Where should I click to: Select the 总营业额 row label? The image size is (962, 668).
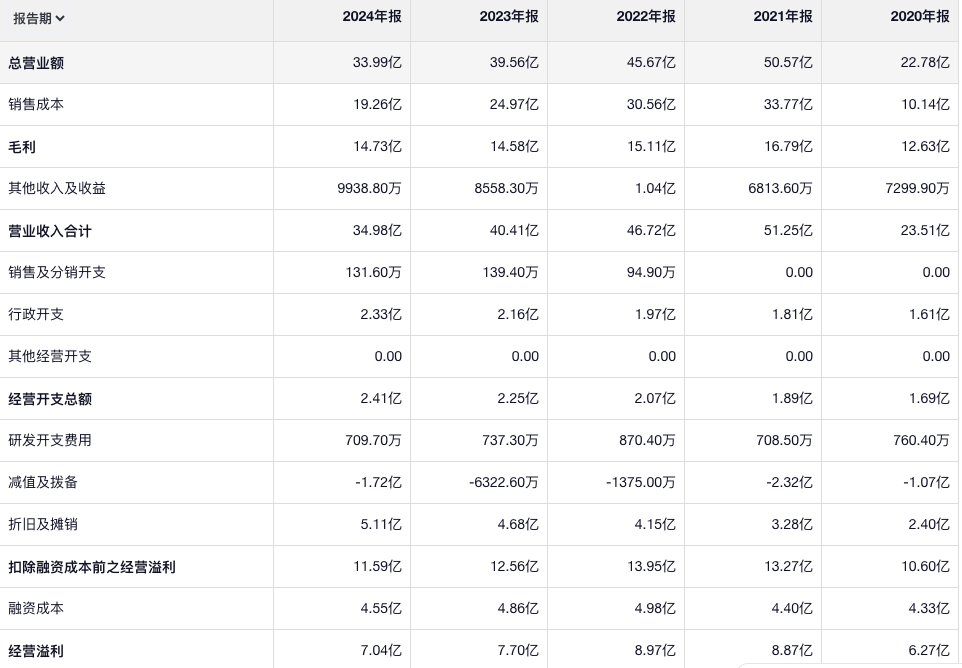coord(36,63)
